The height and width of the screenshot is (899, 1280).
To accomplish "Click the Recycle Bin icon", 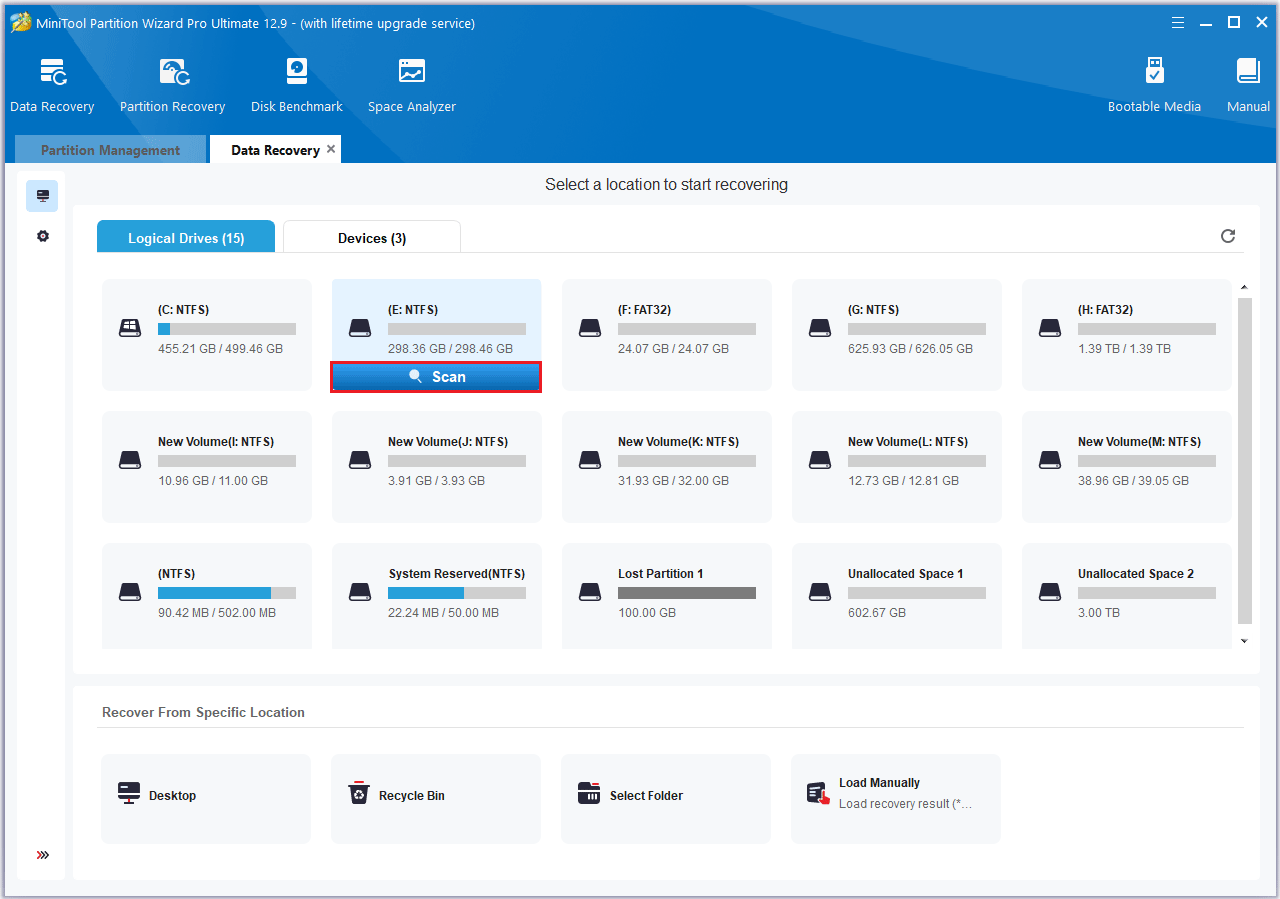I will 359,794.
